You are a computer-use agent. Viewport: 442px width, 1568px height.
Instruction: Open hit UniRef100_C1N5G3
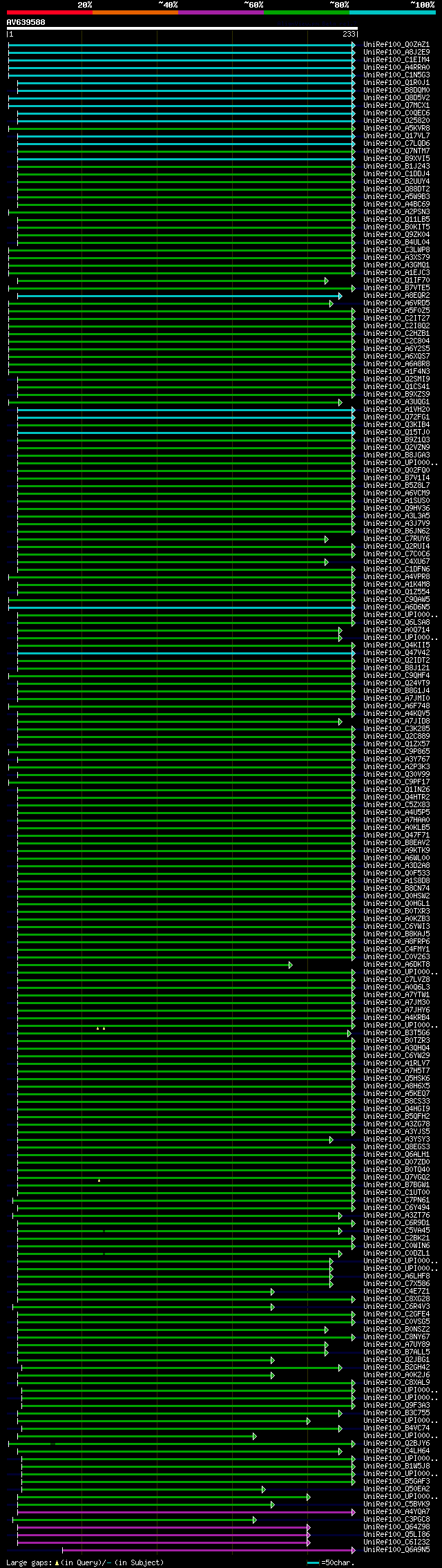pos(396,75)
